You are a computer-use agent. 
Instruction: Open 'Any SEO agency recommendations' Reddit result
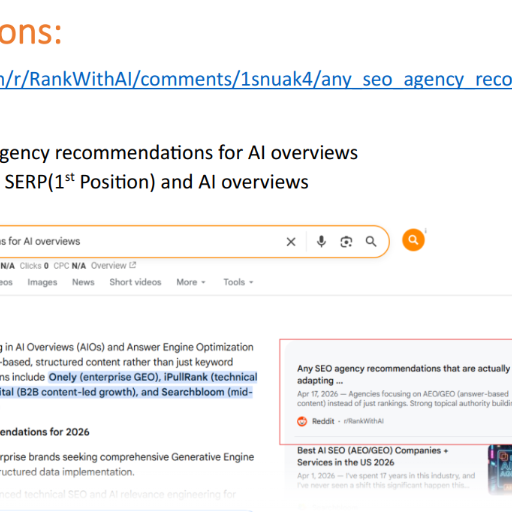(x=404, y=374)
